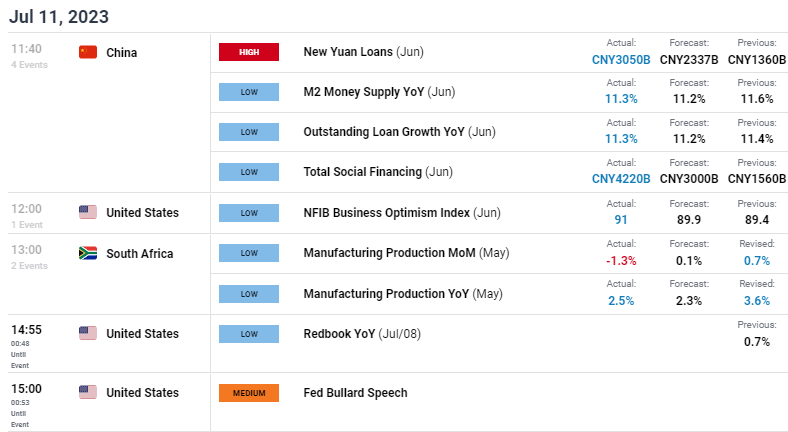Image resolution: width=788 pixels, height=432 pixels.
Task: Click the South Africa flag icon
Action: pyautogui.click(x=88, y=253)
